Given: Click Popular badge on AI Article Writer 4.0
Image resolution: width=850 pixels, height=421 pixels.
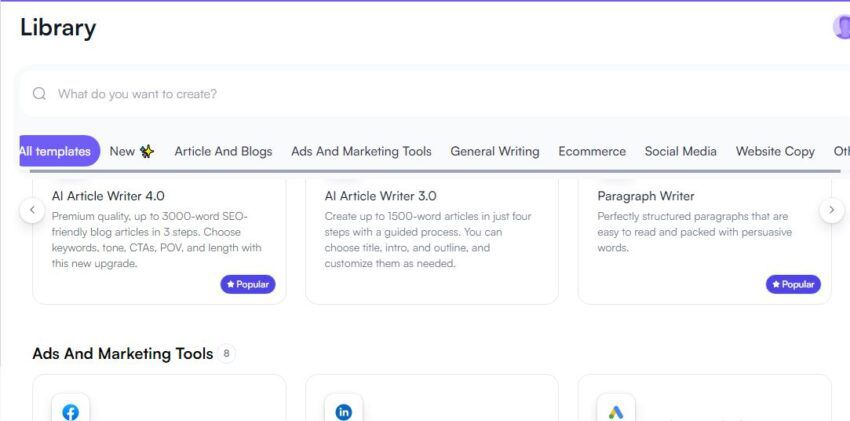Looking at the screenshot, I should [x=248, y=284].
